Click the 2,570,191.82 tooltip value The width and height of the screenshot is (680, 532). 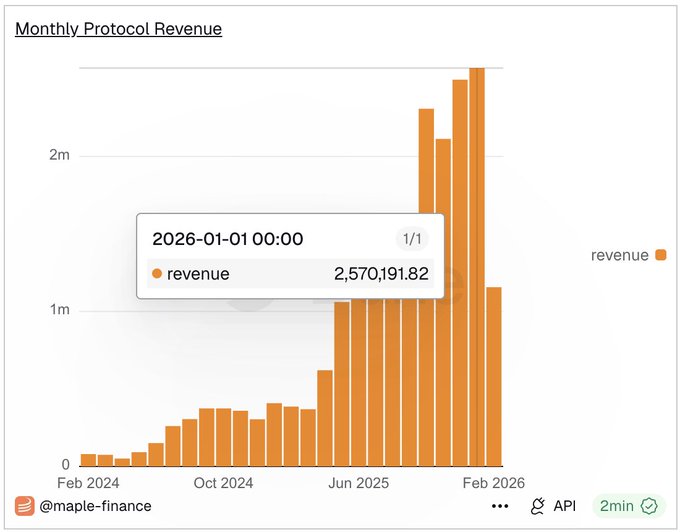tap(381, 274)
